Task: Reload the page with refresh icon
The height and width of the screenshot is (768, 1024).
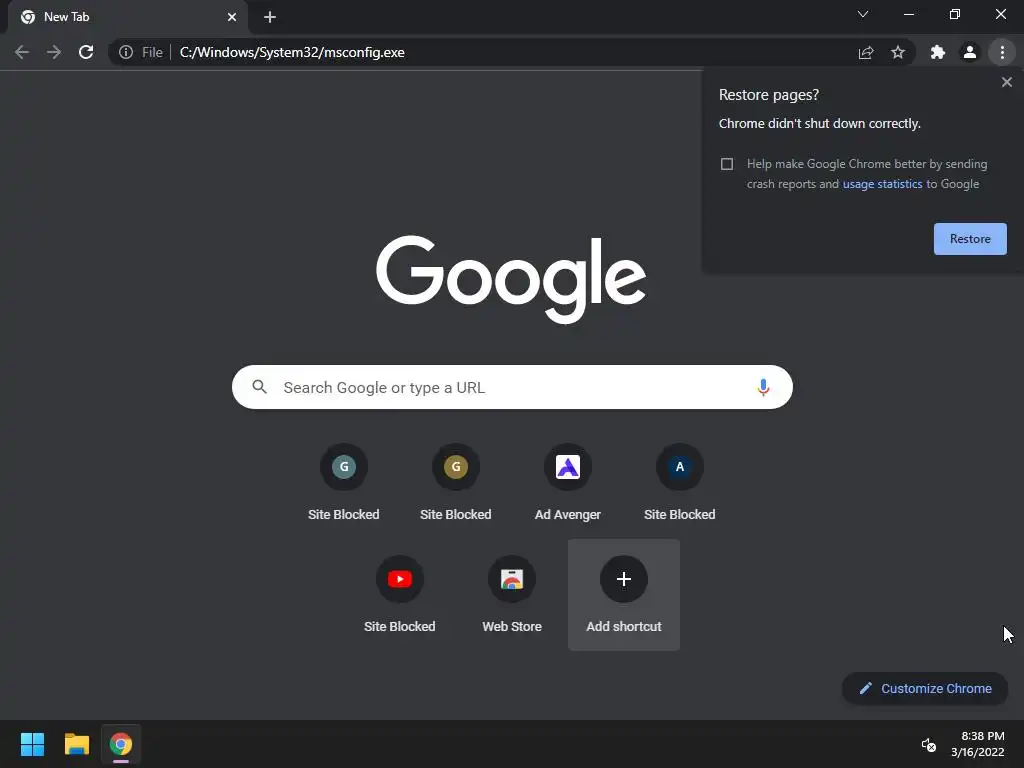Action: pyautogui.click(x=86, y=52)
